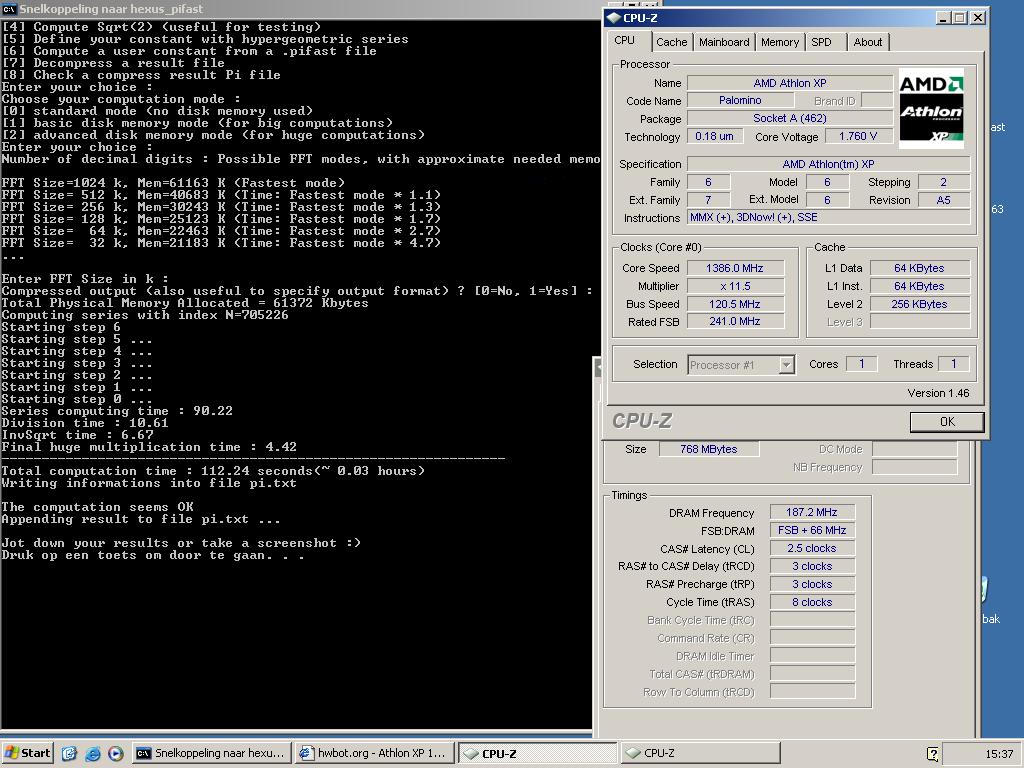Click the Instructions field MMX, 3DNow!, SSE
The width and height of the screenshot is (1024, 768).
click(829, 217)
